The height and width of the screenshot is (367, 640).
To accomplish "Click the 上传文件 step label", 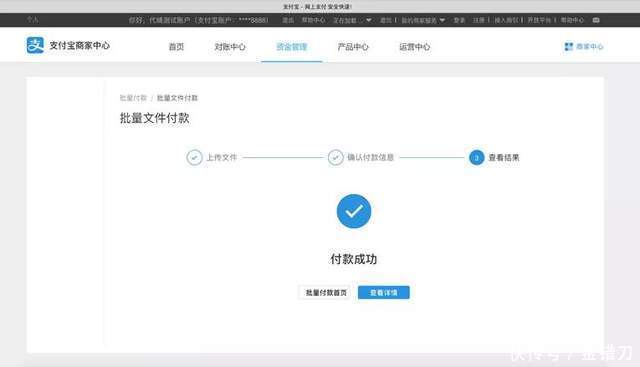I will tap(222, 158).
